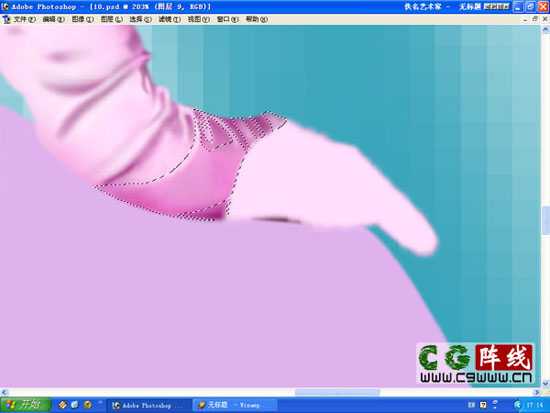Click the horizontal scrollbar left arrow
This screenshot has width=550, height=413.
pos(4,392)
